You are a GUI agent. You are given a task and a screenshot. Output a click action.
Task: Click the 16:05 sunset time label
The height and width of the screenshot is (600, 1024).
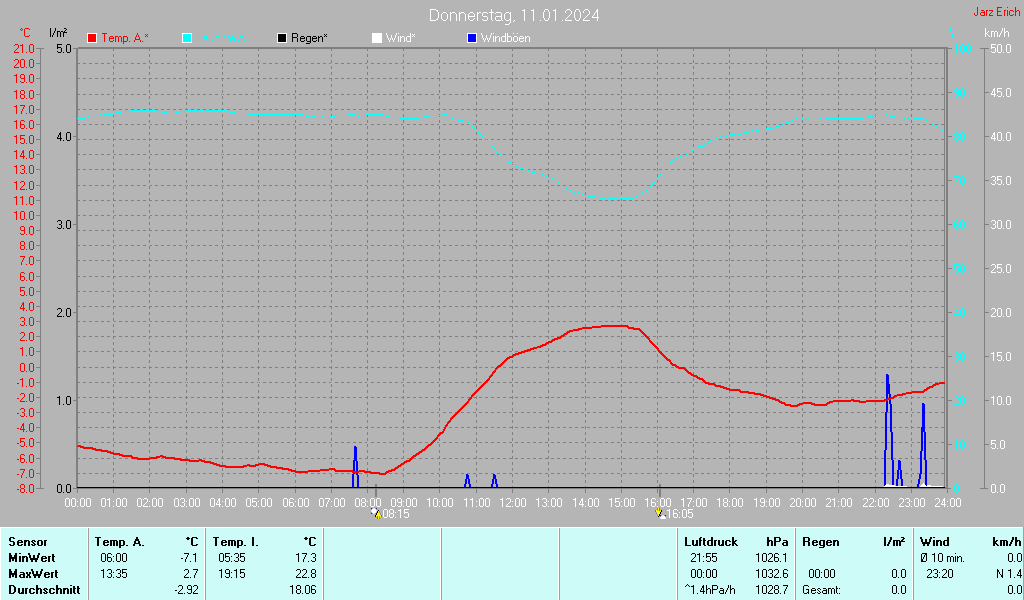(680, 514)
